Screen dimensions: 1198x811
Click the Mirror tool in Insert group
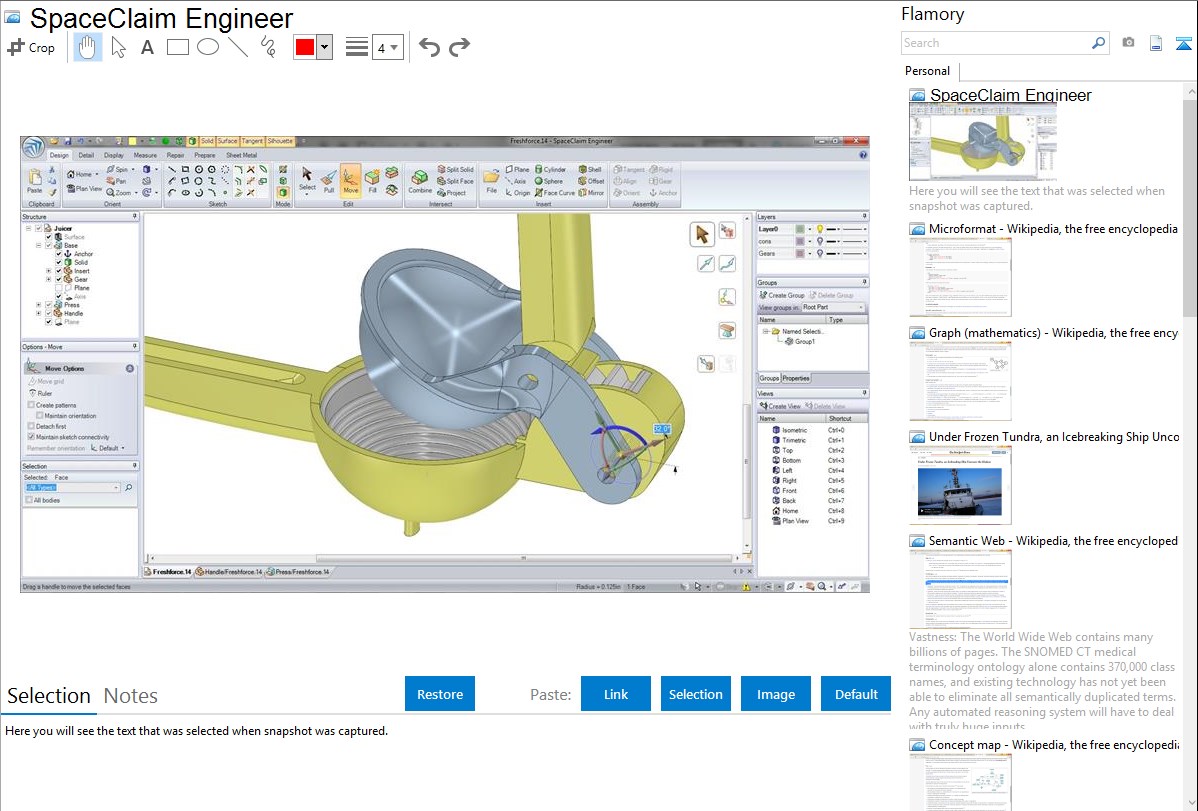tap(591, 193)
